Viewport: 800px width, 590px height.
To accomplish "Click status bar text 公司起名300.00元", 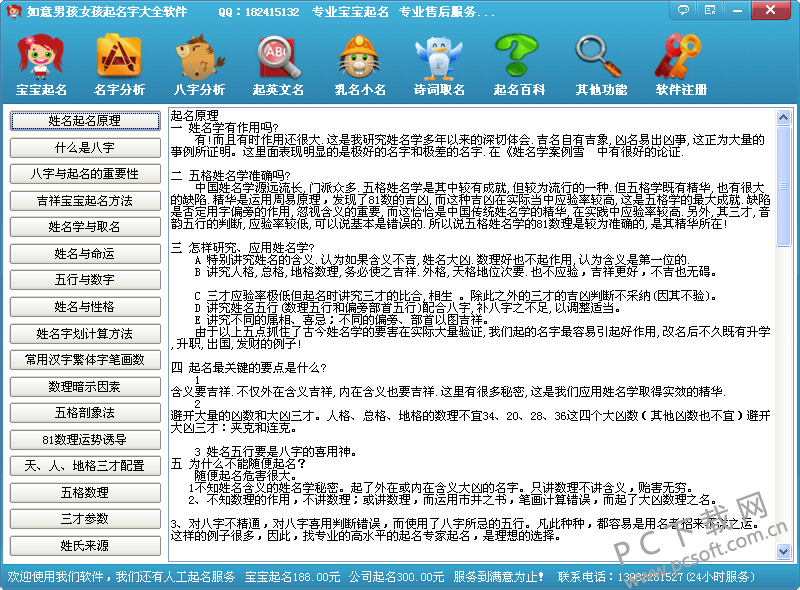I will (396, 577).
